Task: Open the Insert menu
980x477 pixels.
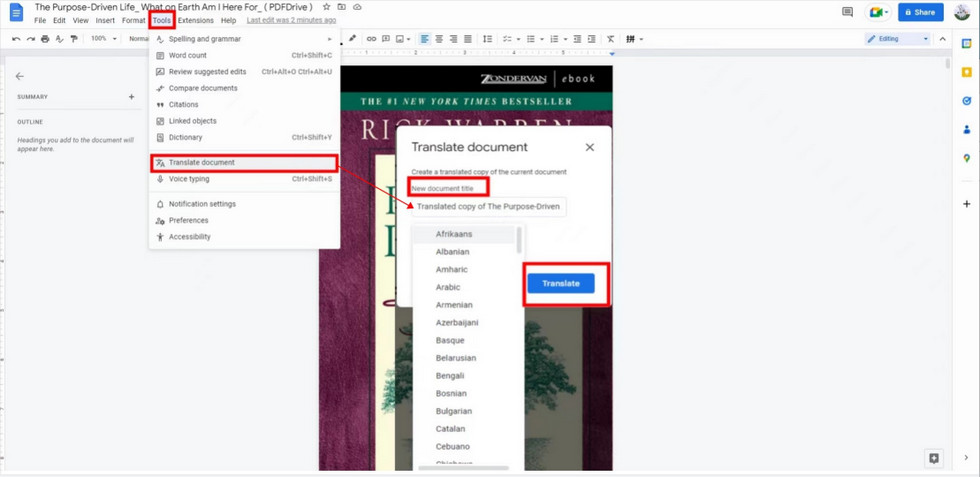Action: pos(105,20)
